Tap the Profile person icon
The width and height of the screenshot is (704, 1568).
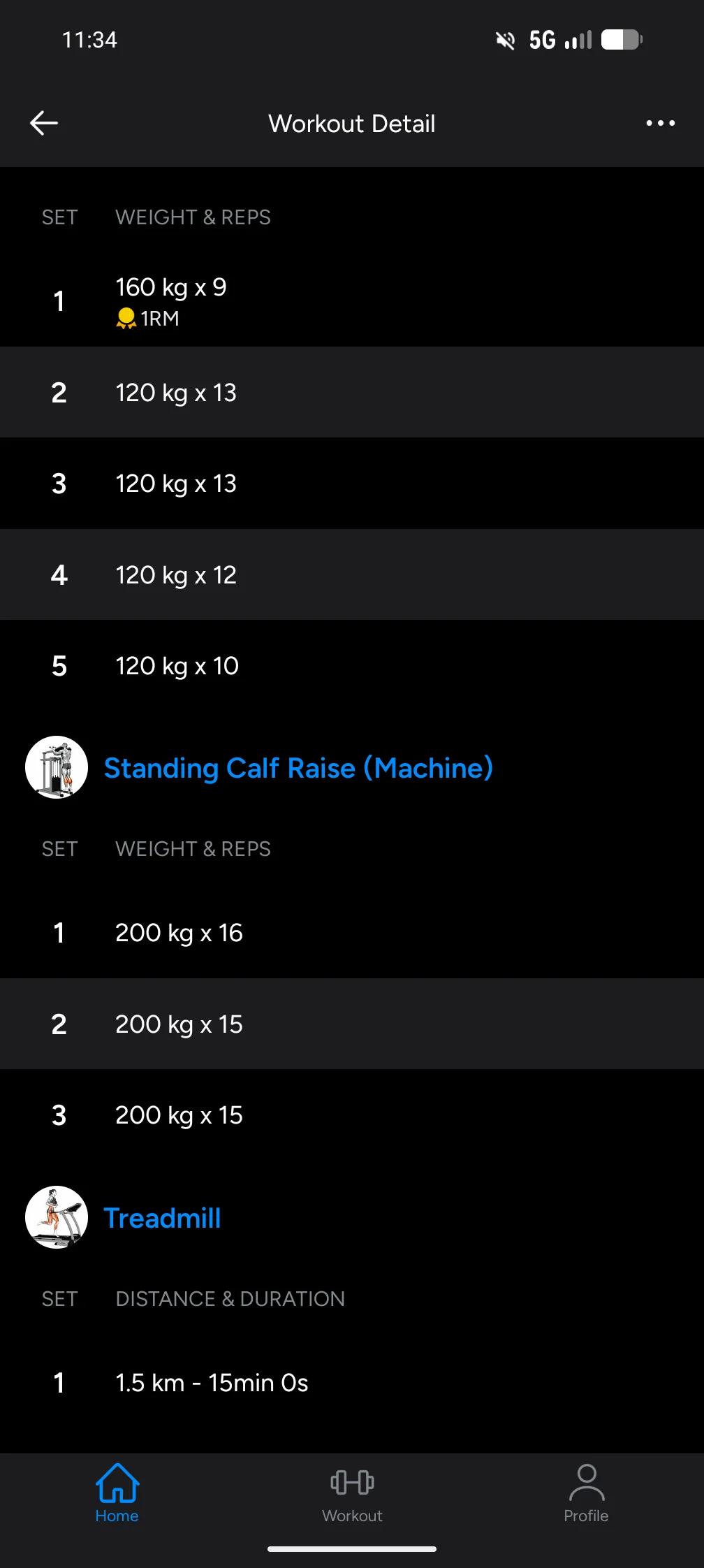click(x=586, y=1482)
